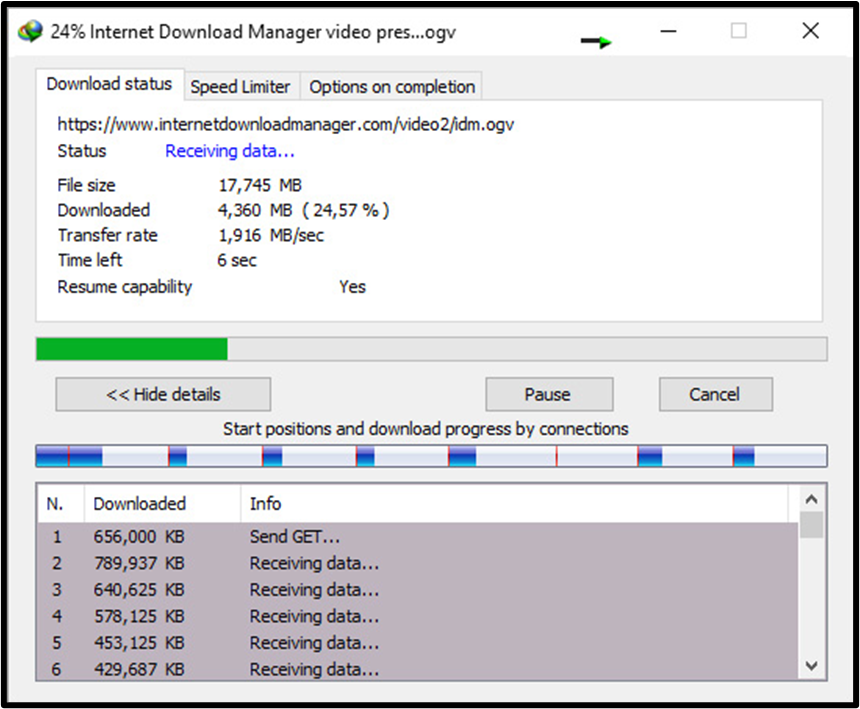Click the downloaded value 4,360 MB
Image resolution: width=860 pixels, height=709 pixels.
coord(255,210)
